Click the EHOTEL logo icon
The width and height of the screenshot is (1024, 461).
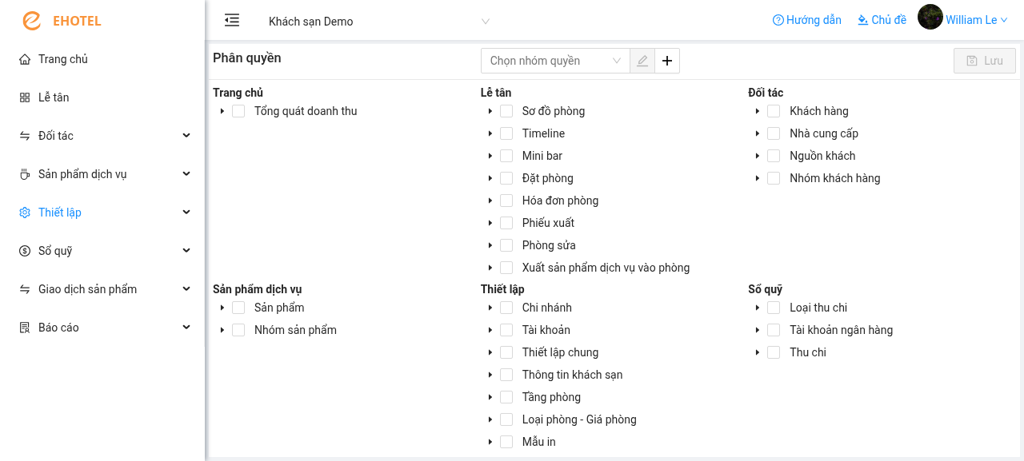[31, 21]
